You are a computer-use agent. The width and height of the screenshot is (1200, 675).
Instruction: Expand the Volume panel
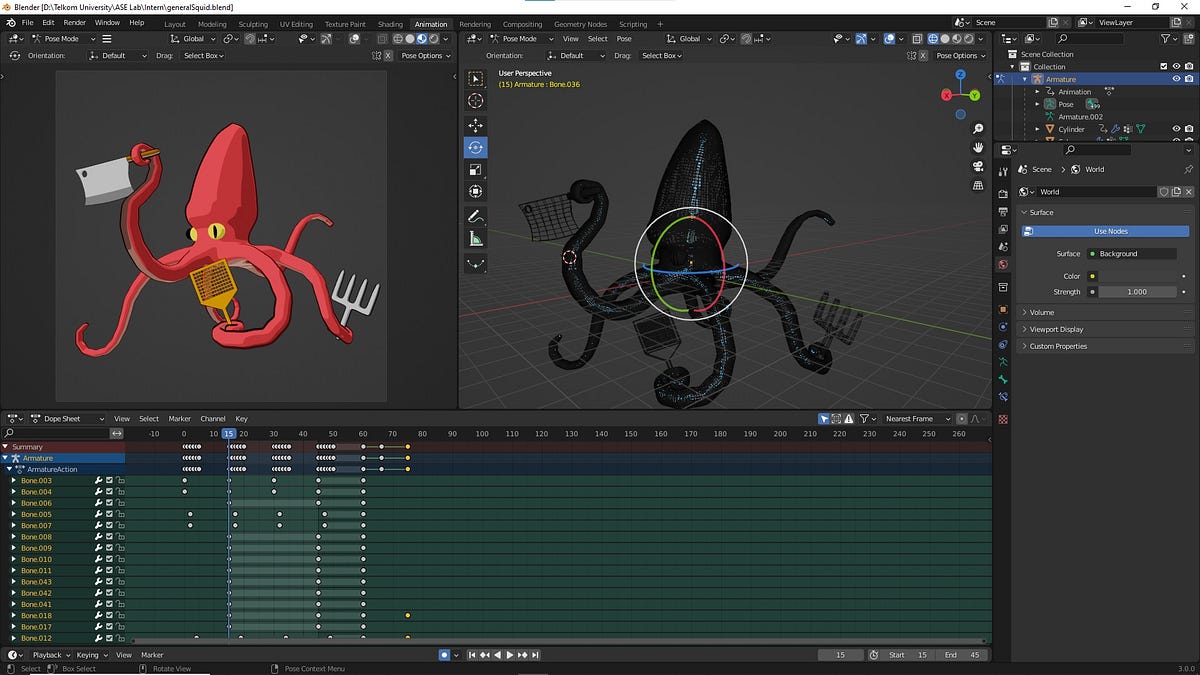click(x=1042, y=312)
